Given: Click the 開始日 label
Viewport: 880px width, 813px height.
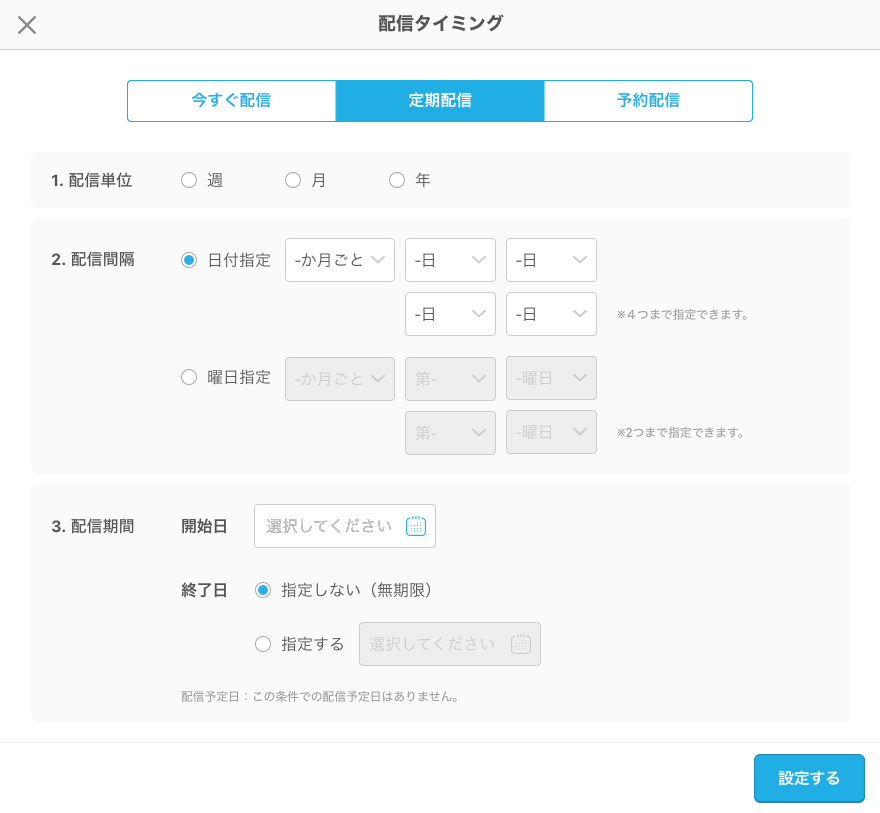Looking at the screenshot, I should [x=204, y=526].
